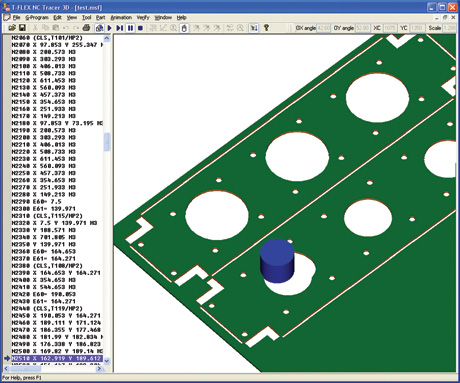Click the code list scroll-up arrow
The width and height of the screenshot is (460, 383).
[x=107, y=38]
